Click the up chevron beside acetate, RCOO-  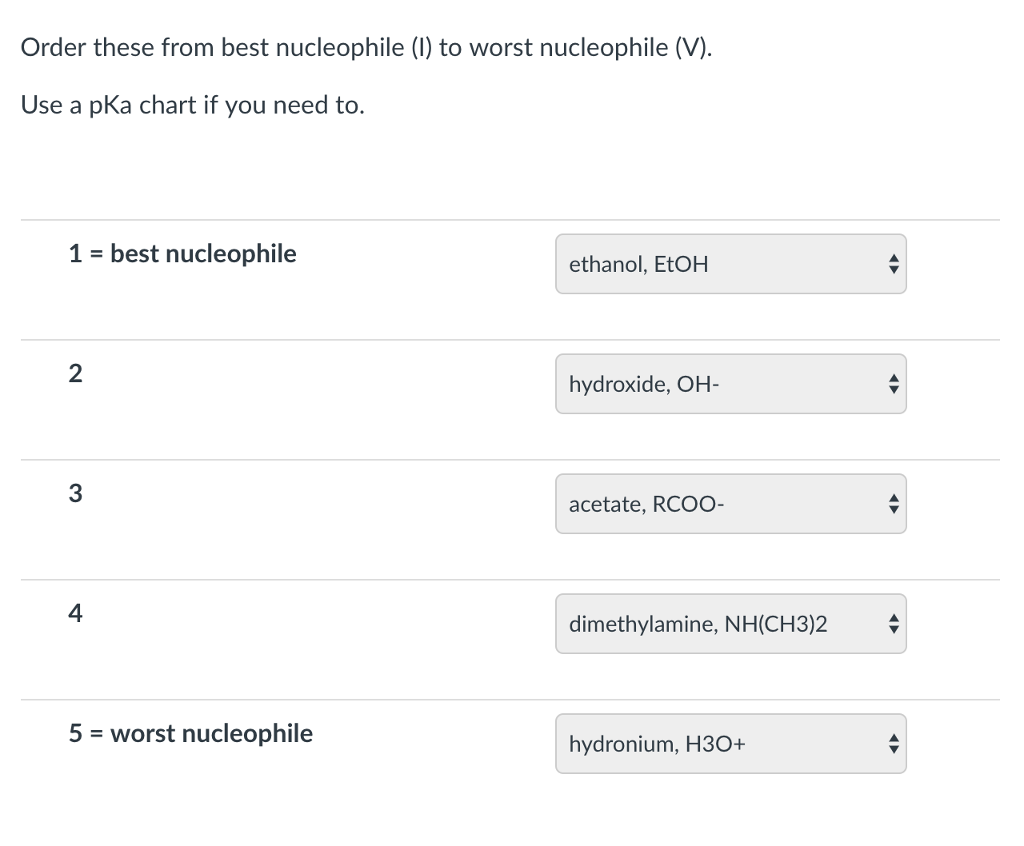[x=893, y=498]
